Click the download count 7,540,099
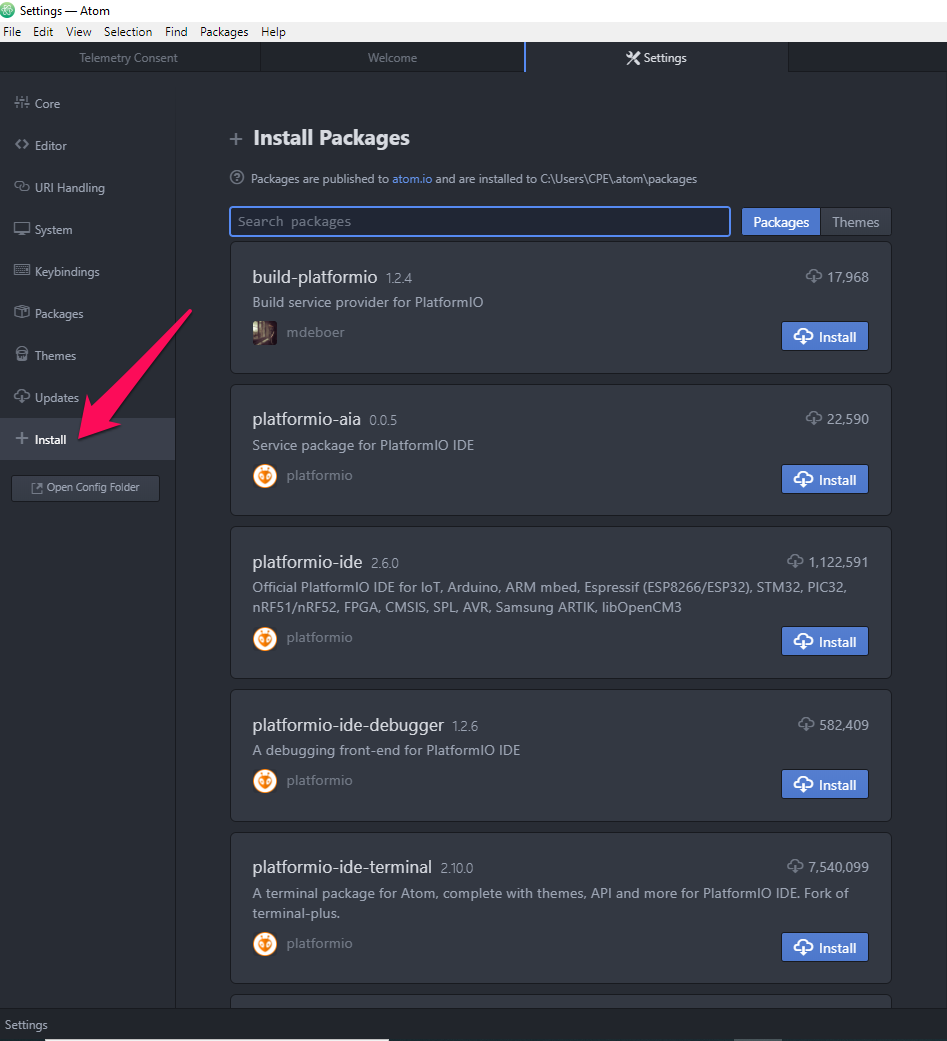The image size is (947, 1041). [838, 867]
